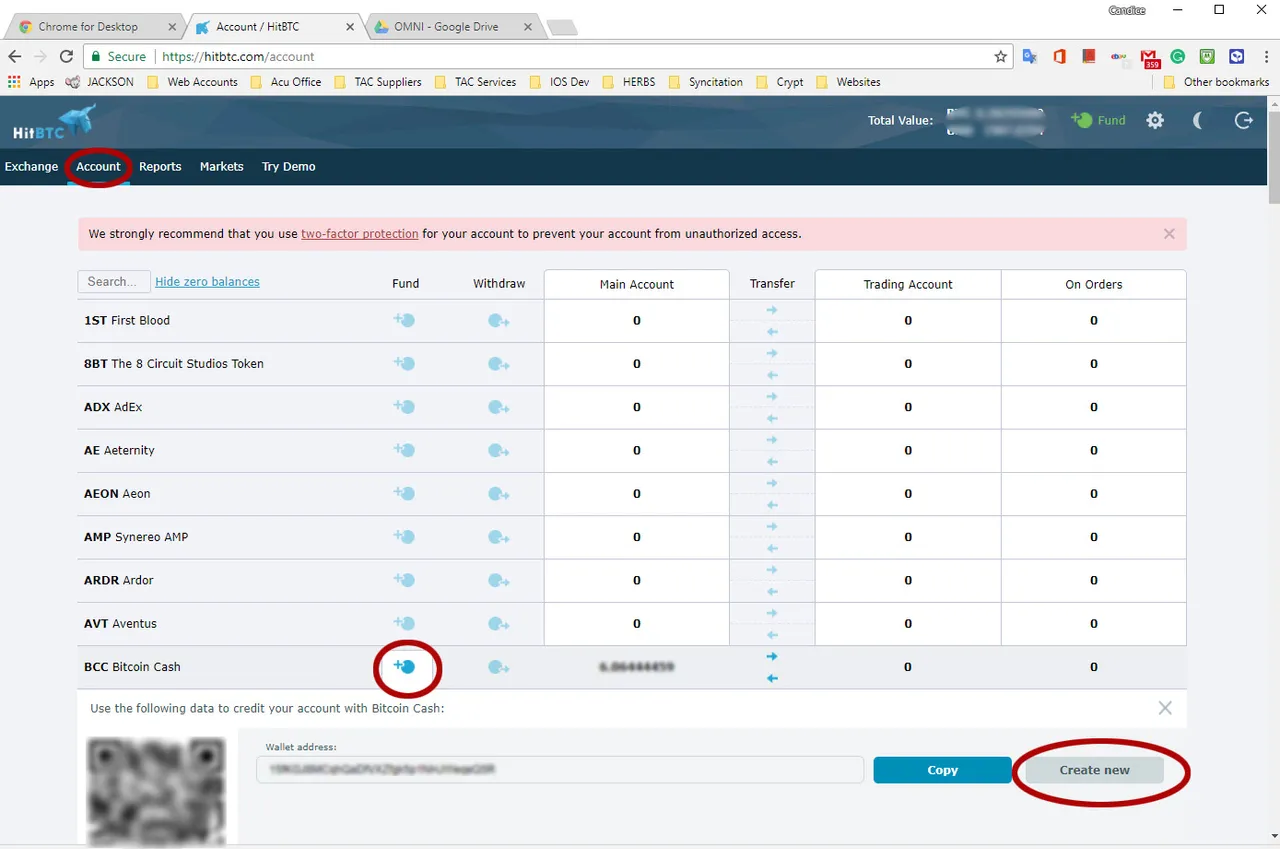Click the withdraw icon for AVT Aventus
The width and height of the screenshot is (1280, 849).
[499, 624]
